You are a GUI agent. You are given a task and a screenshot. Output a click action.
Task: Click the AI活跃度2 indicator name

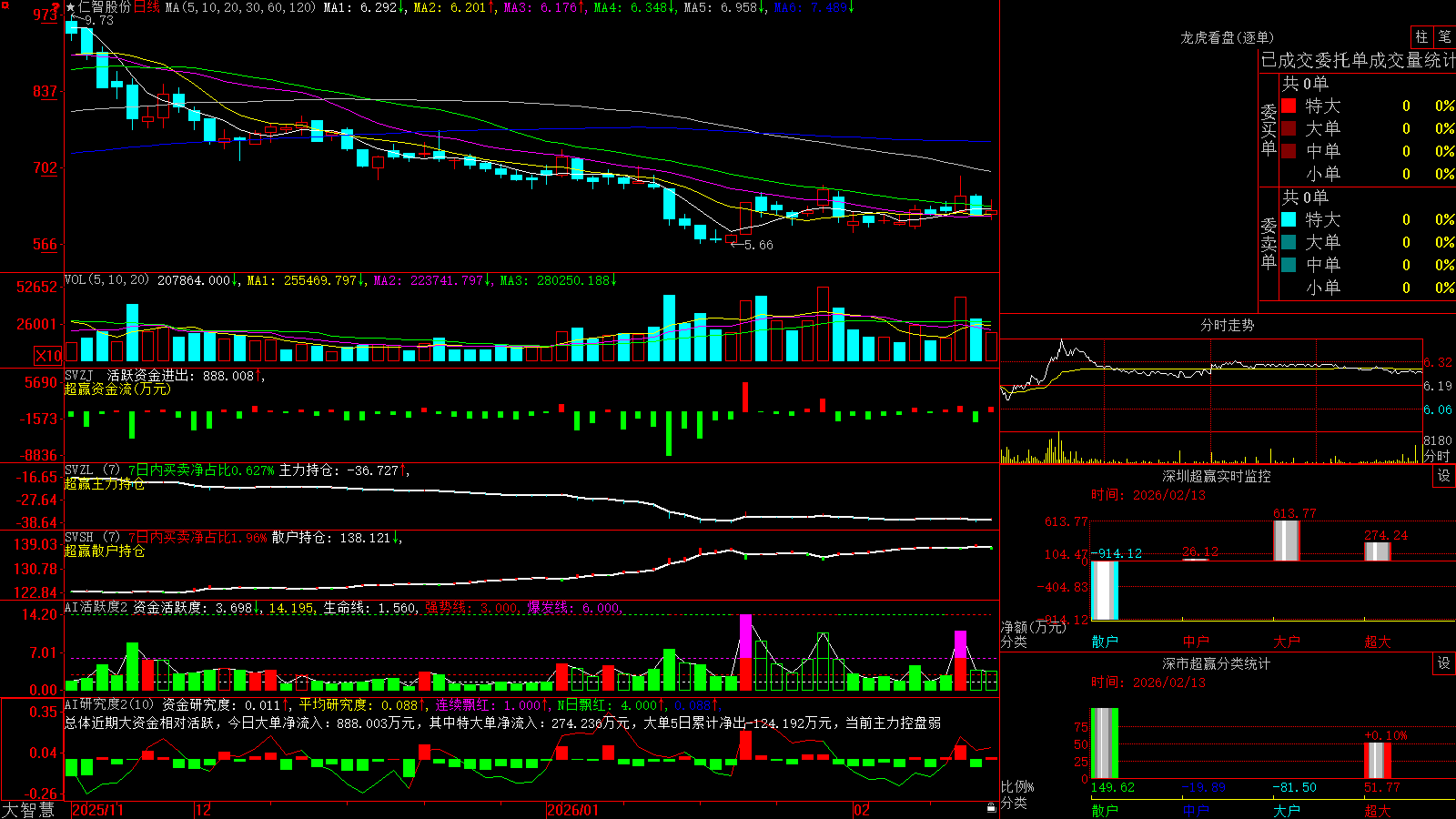click(x=96, y=607)
